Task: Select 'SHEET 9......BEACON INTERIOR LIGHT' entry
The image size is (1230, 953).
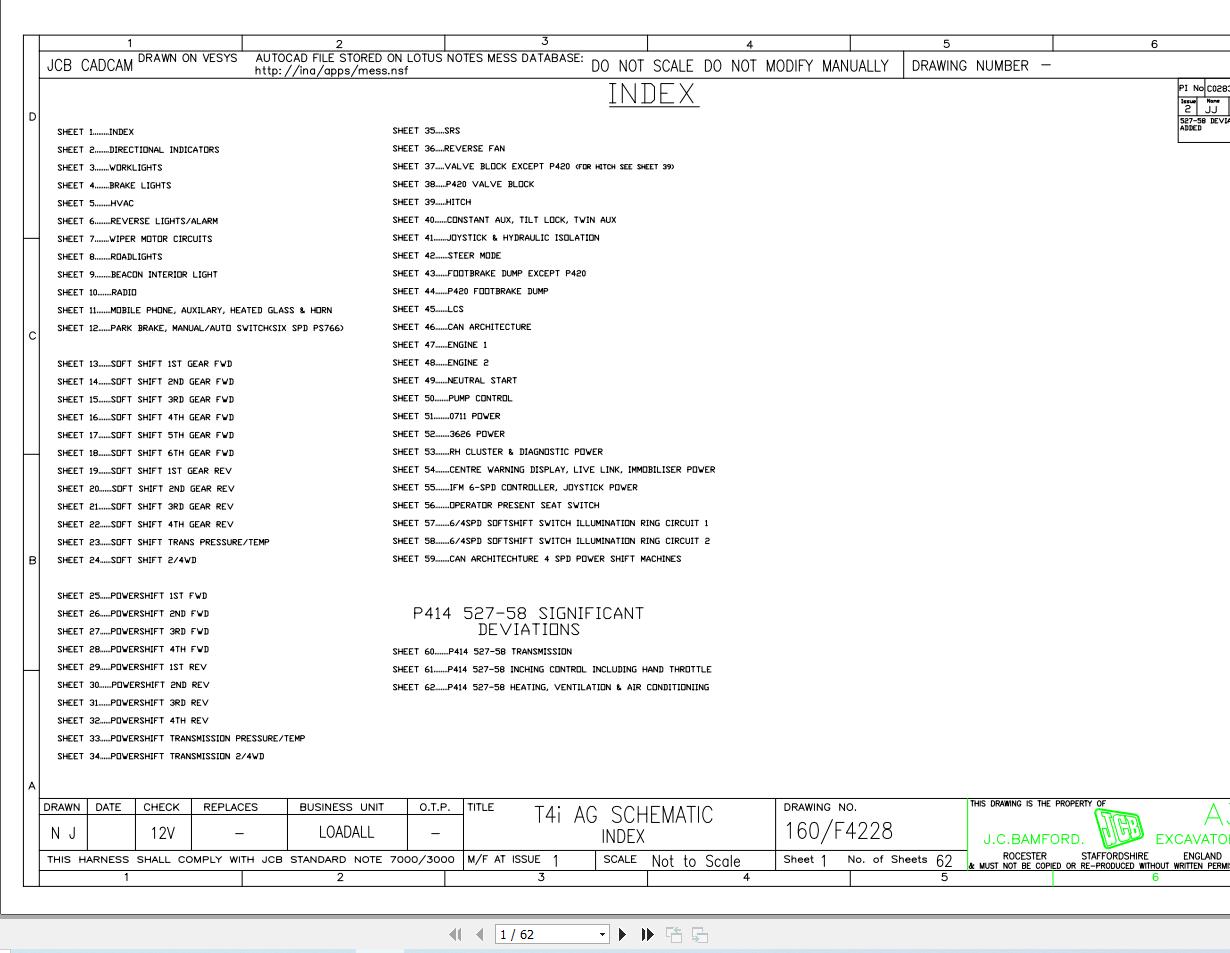Action: click(137, 275)
